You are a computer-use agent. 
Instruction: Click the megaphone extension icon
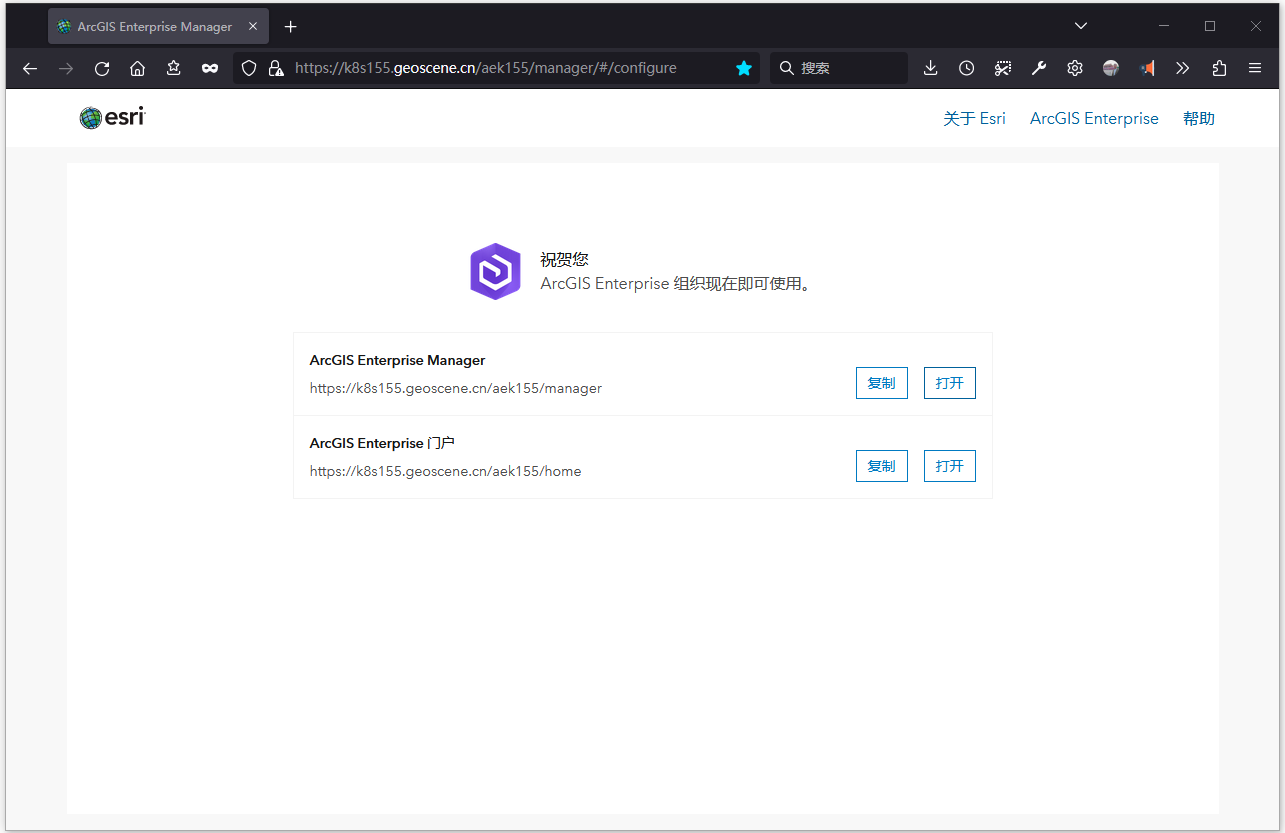click(1147, 68)
